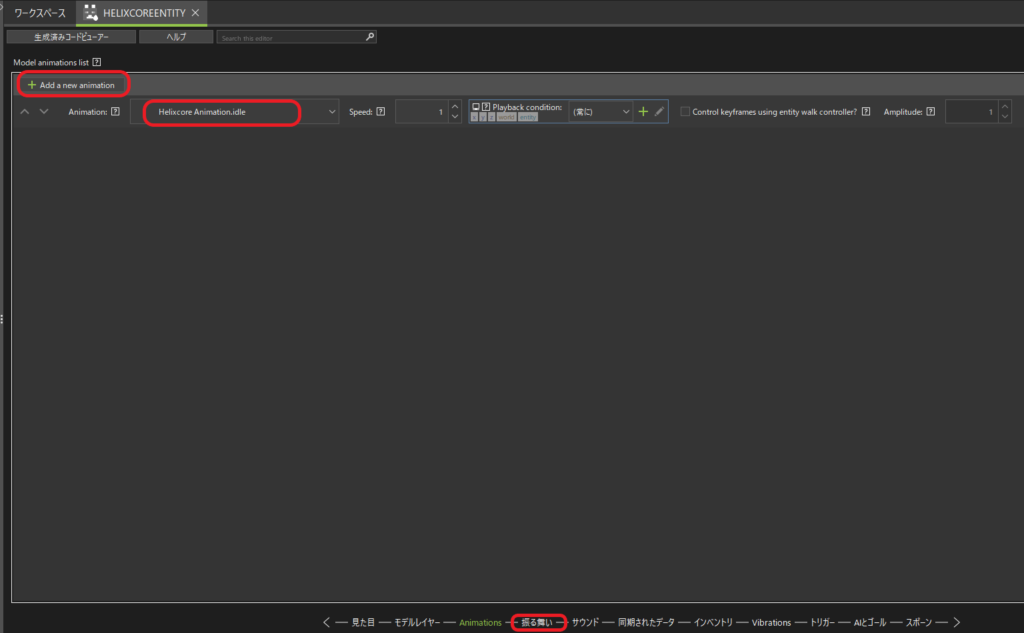Decrease the Amplitude value with the down stepper
The width and height of the screenshot is (1024, 633).
click(1004, 117)
